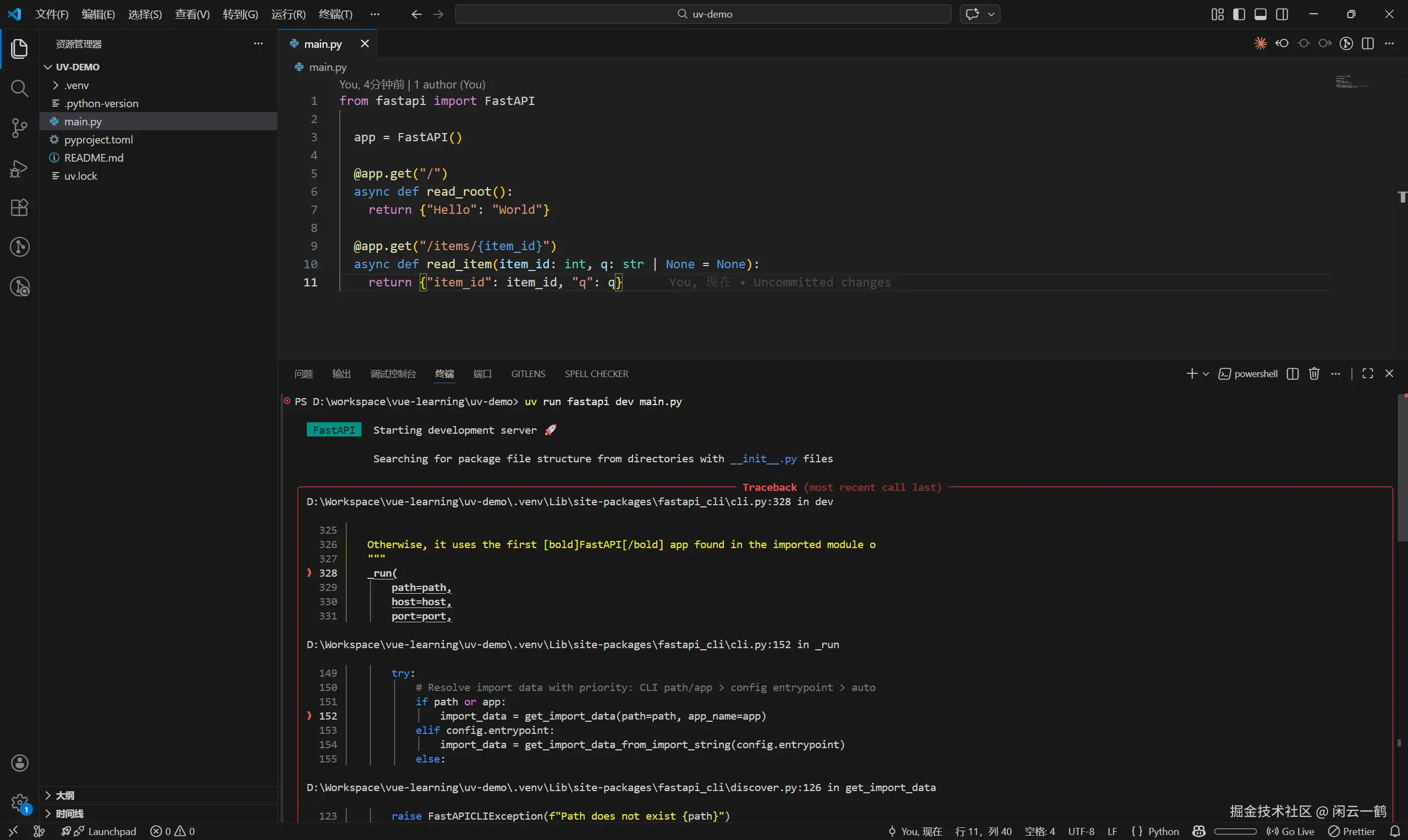The height and width of the screenshot is (840, 1408).
Task: Click the editor minimap preview
Action: click(x=1351, y=82)
